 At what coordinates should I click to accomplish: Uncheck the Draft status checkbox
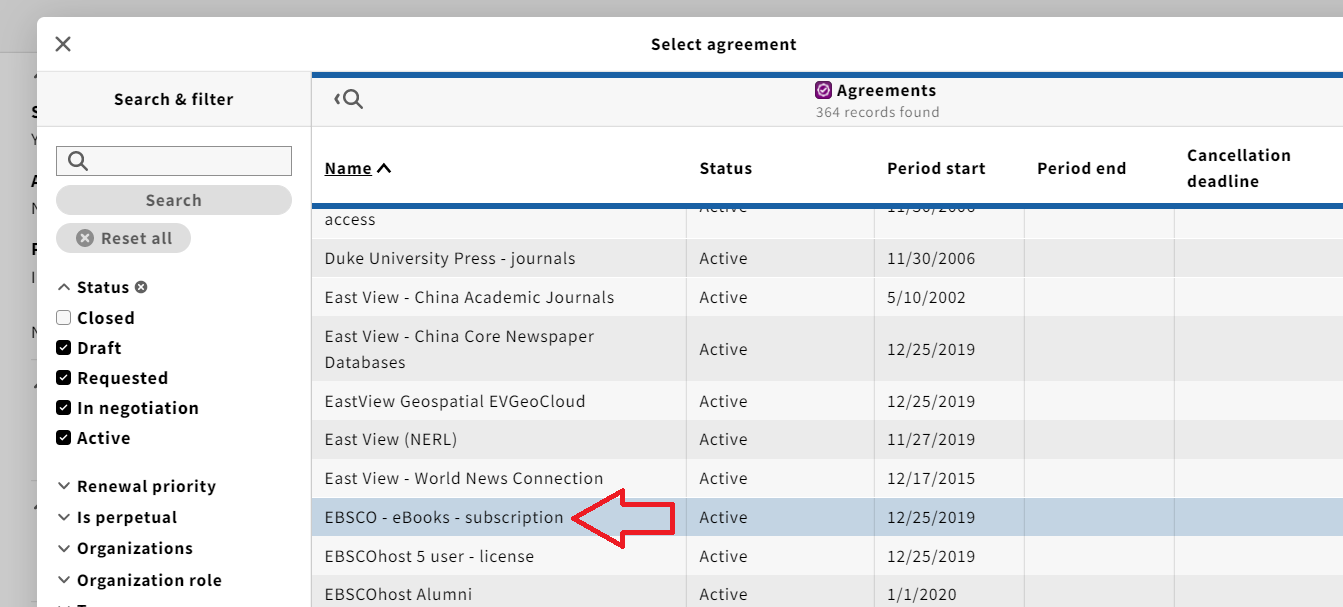pyautogui.click(x=64, y=348)
